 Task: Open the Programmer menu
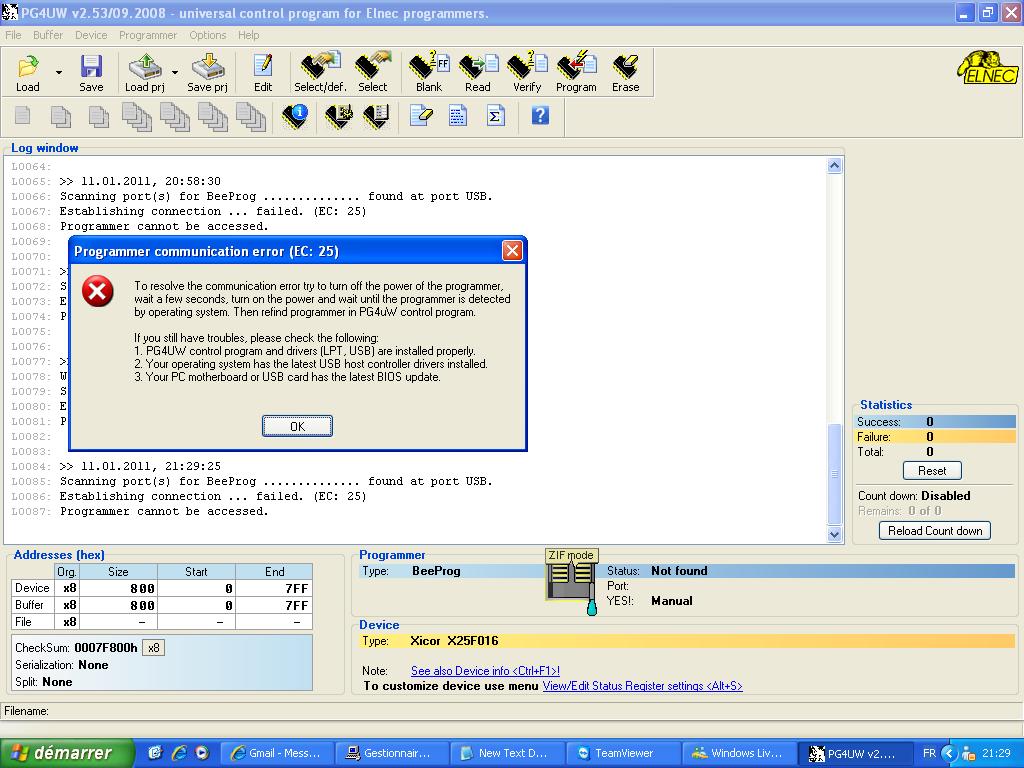pos(148,35)
